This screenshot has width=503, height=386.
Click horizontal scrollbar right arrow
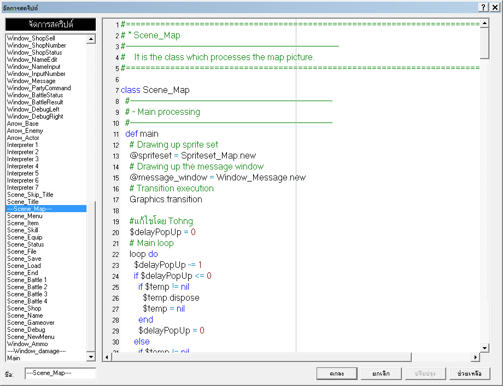click(x=475, y=357)
